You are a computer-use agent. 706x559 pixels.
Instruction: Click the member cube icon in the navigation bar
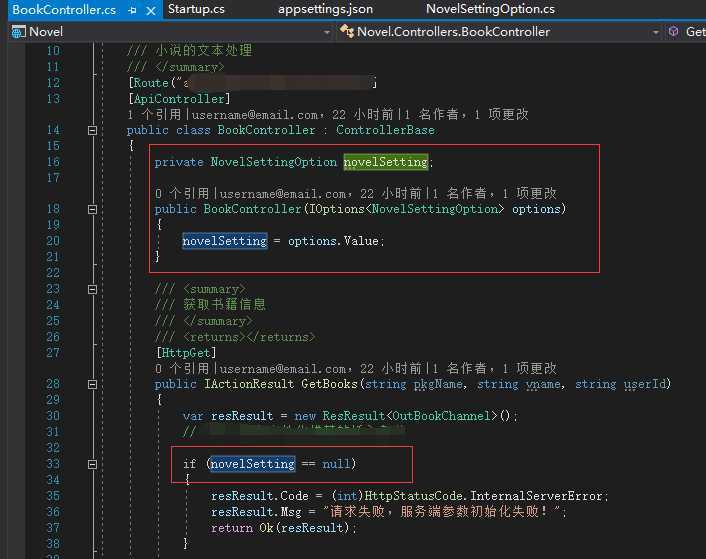tap(673, 32)
